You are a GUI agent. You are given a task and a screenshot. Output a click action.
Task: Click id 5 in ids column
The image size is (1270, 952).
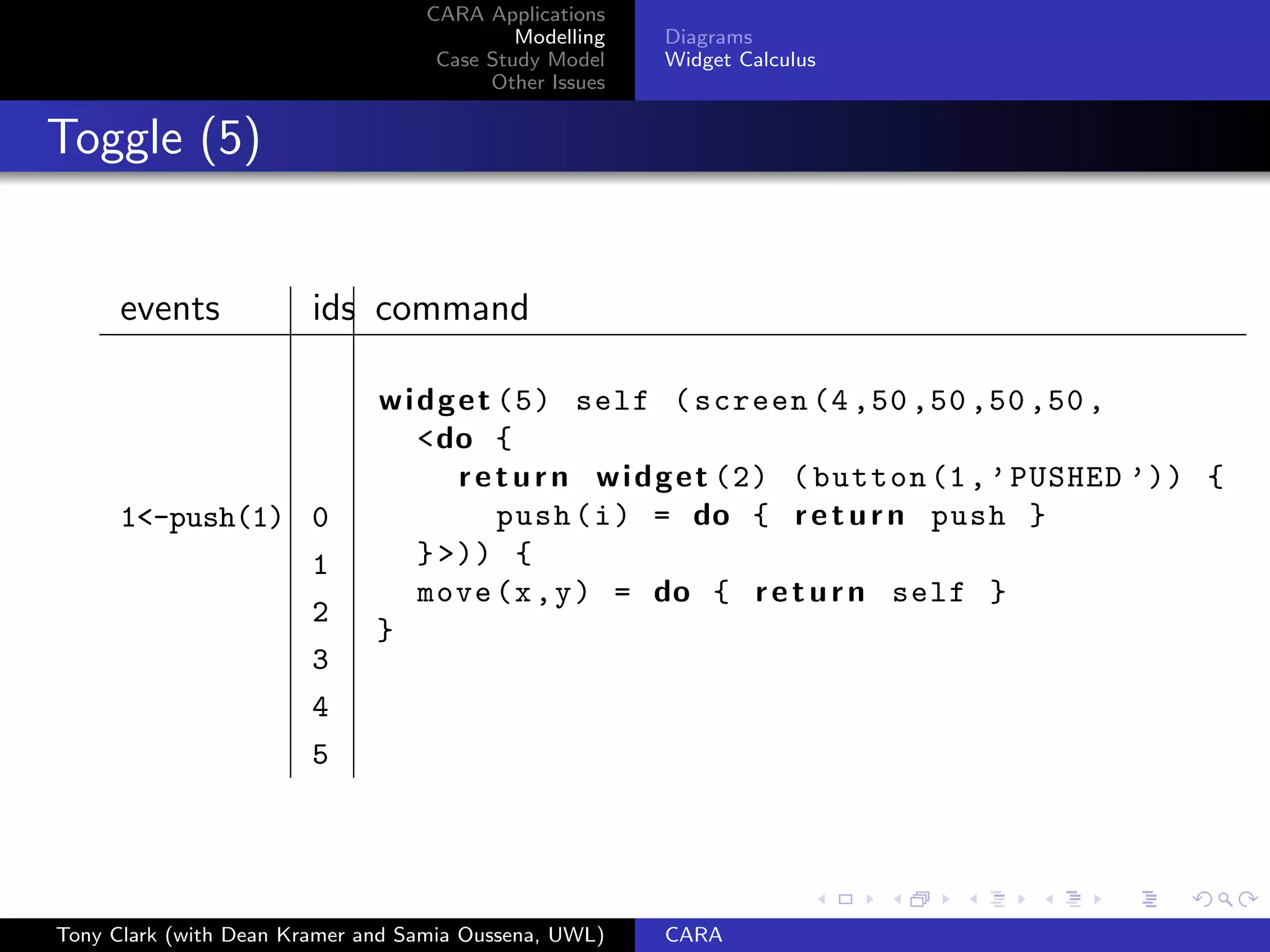click(320, 754)
